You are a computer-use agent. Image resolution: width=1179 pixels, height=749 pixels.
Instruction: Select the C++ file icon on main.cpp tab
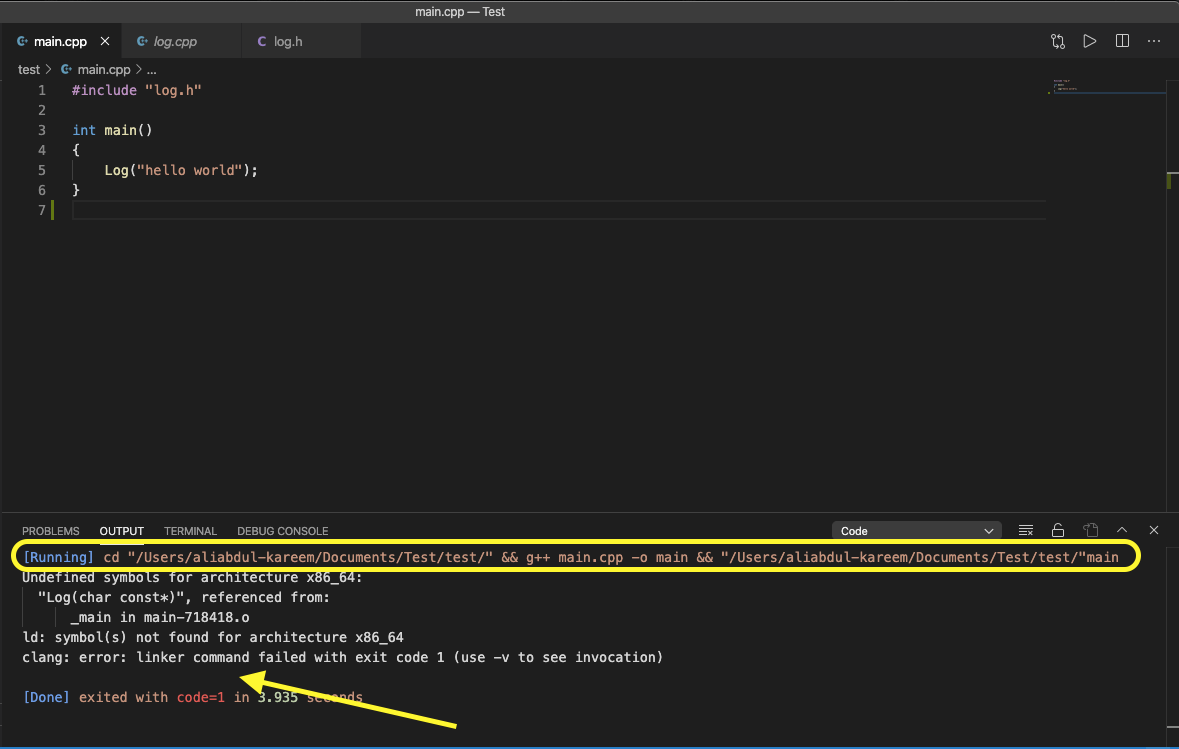pos(22,41)
